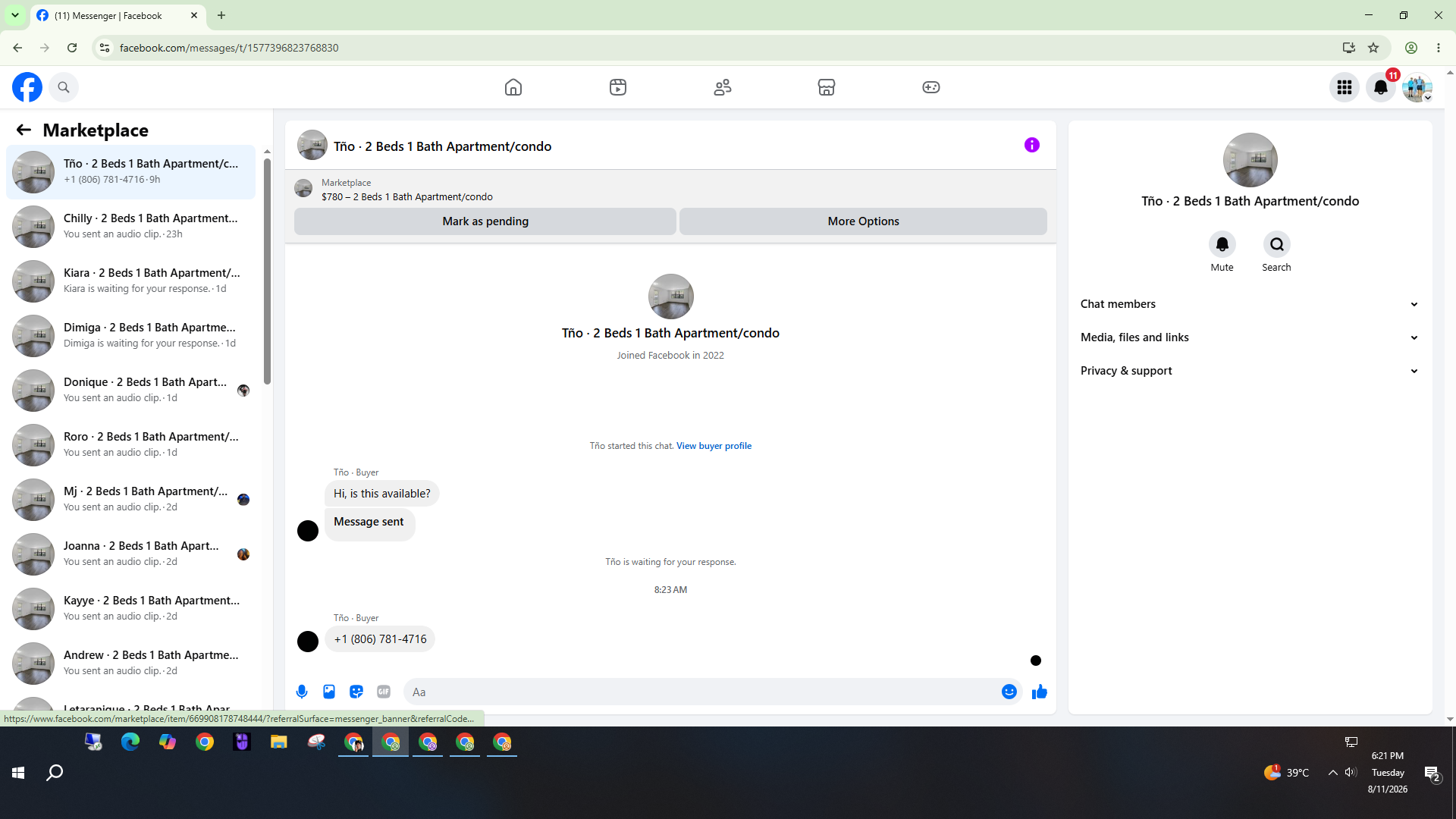Screen dimensions: 1456x819
Task: Search in conversation
Action: (1277, 244)
